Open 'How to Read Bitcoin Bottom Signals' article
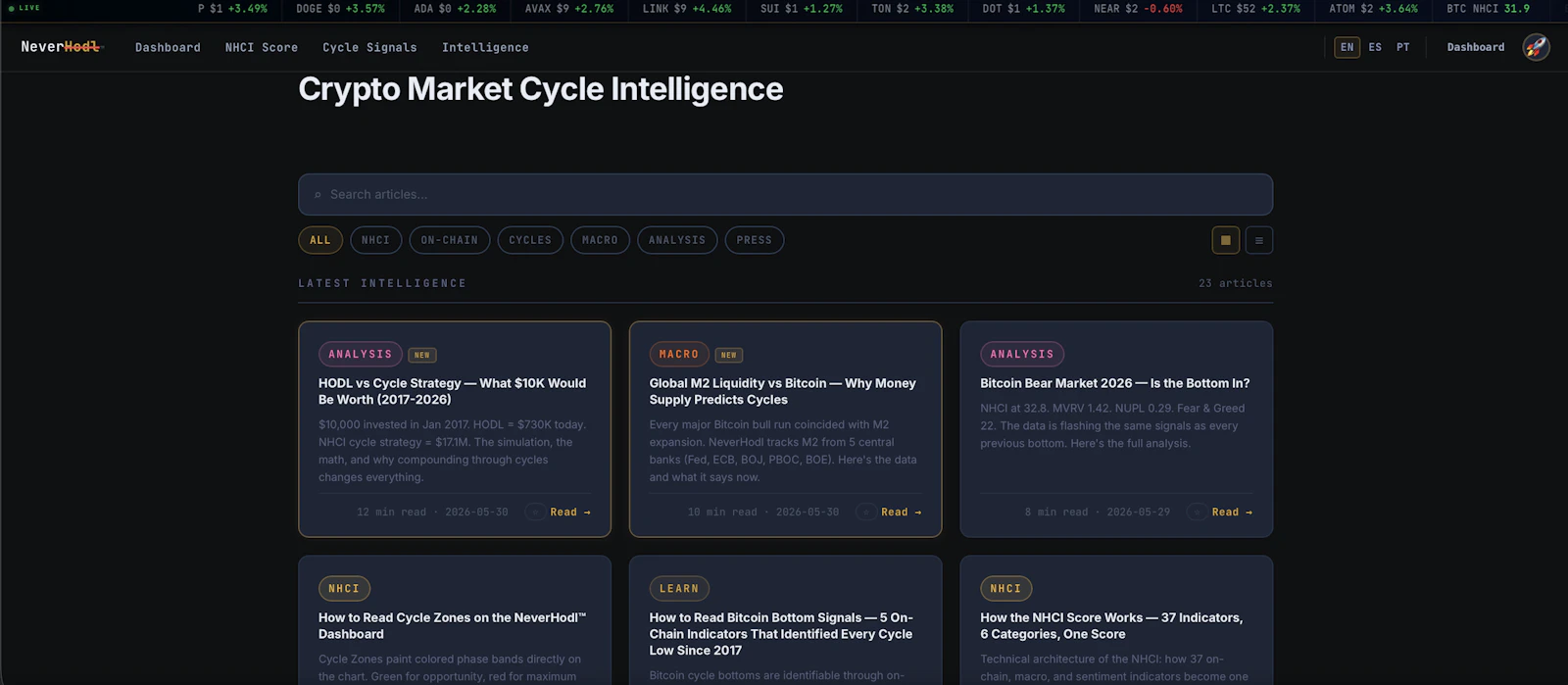This screenshot has height=685, width=1568. (x=781, y=633)
